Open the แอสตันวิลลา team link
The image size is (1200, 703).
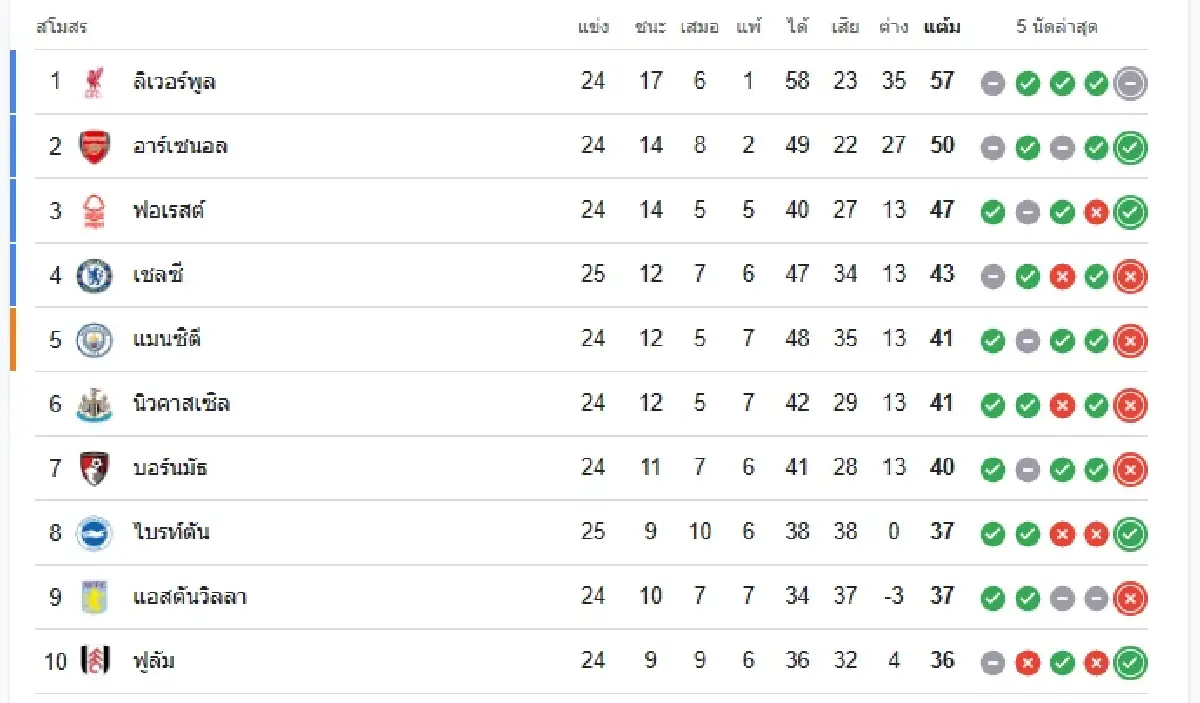pyautogui.click(x=190, y=598)
